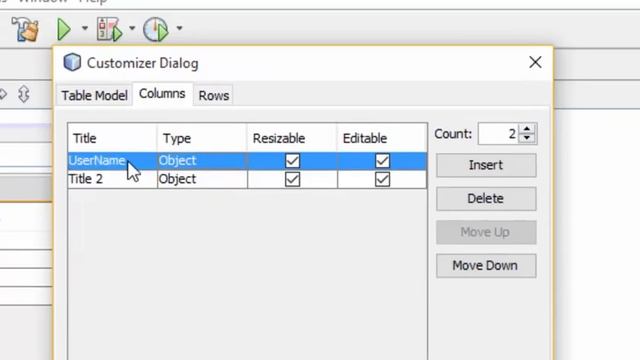Open dropdown arrow next to Debug icon
The width and height of the screenshot is (640, 360).
132,28
